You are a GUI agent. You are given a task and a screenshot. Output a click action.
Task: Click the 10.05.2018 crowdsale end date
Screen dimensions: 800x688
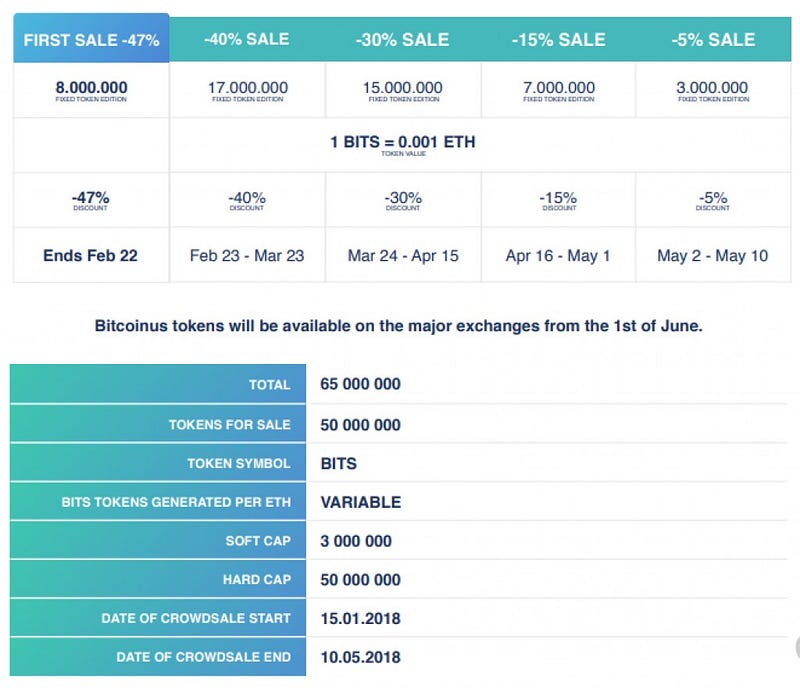[360, 657]
